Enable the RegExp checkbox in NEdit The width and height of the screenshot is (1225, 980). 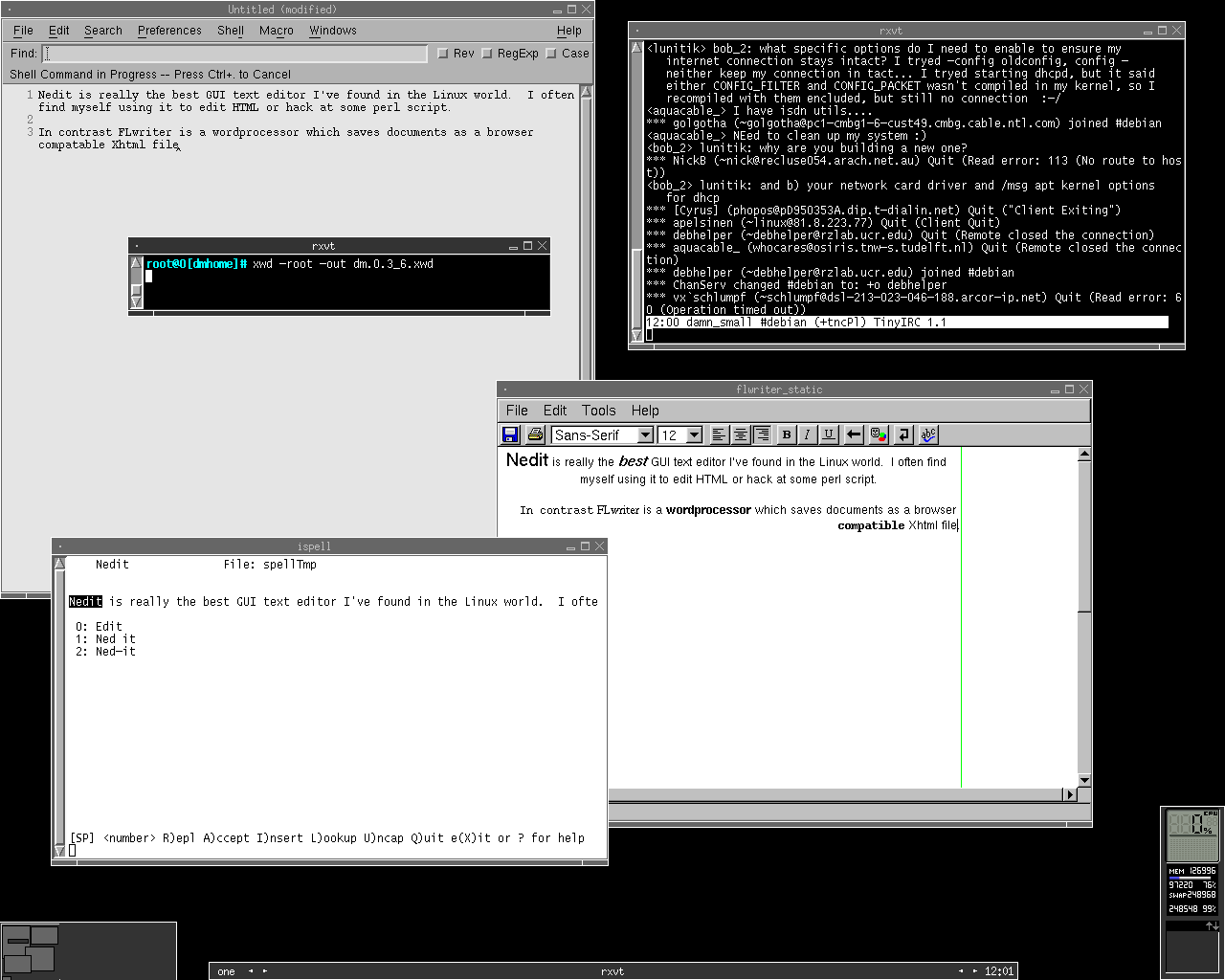[x=487, y=54]
